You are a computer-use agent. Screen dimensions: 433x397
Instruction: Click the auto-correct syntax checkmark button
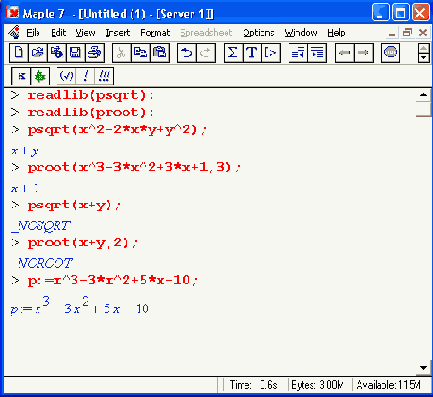(66, 76)
